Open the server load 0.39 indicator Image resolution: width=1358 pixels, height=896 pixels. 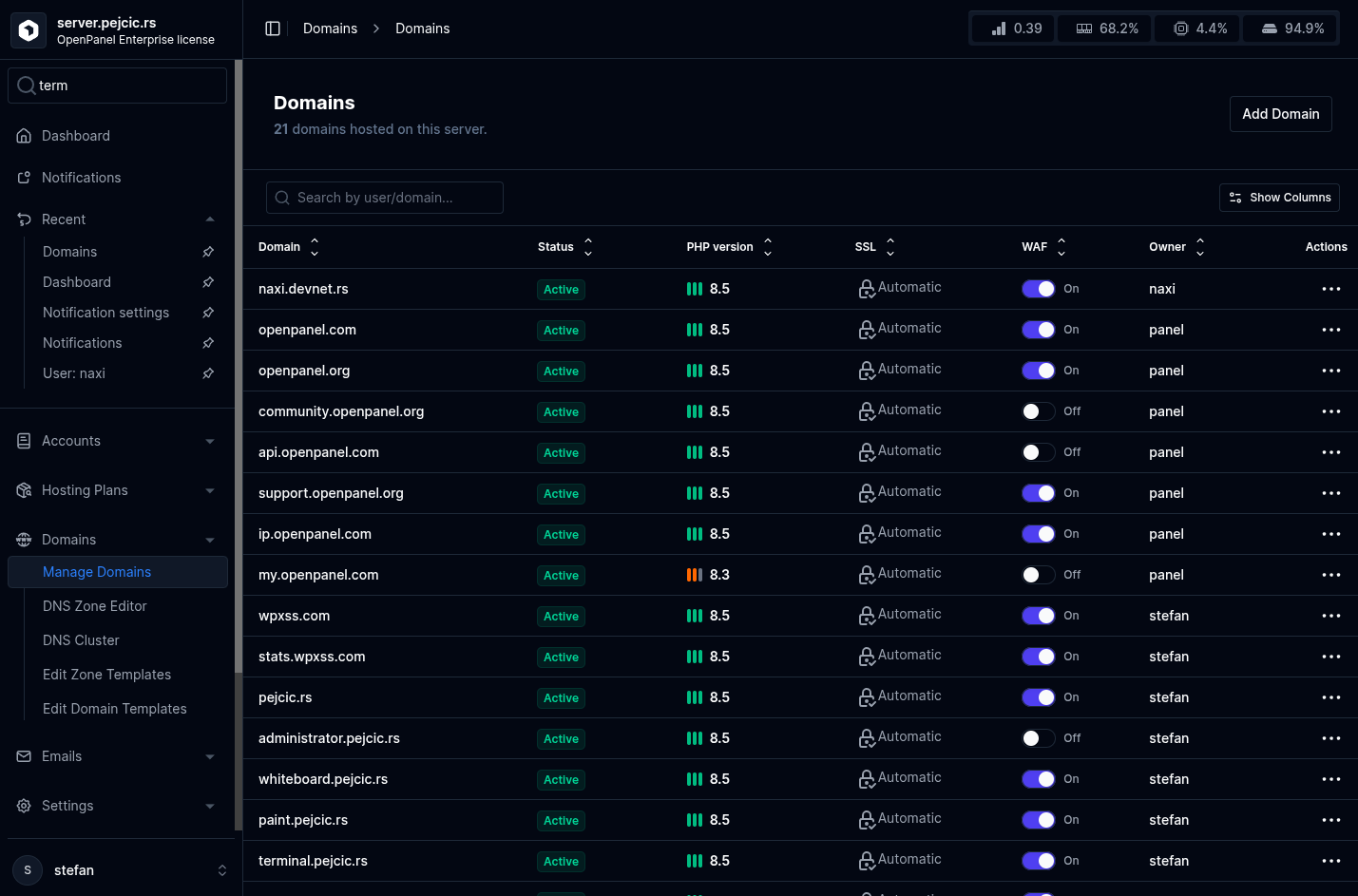(x=1013, y=29)
